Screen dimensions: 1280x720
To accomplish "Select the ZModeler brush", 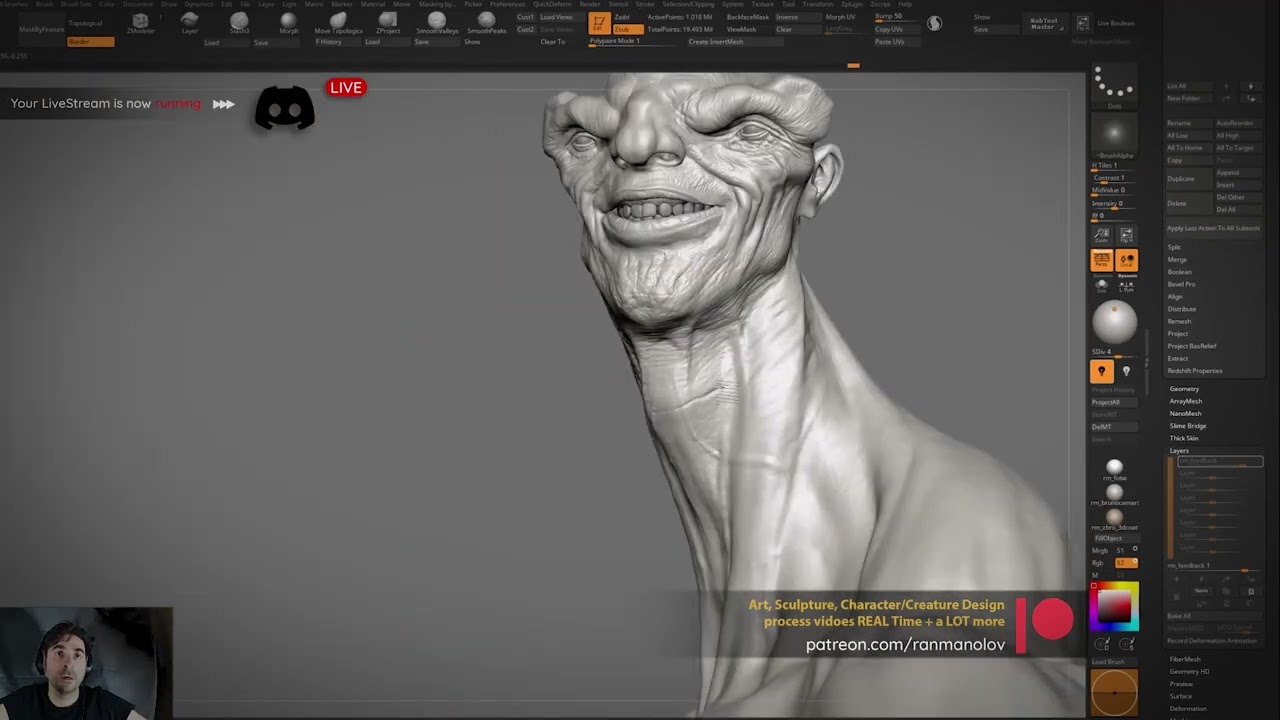I will click(140, 24).
